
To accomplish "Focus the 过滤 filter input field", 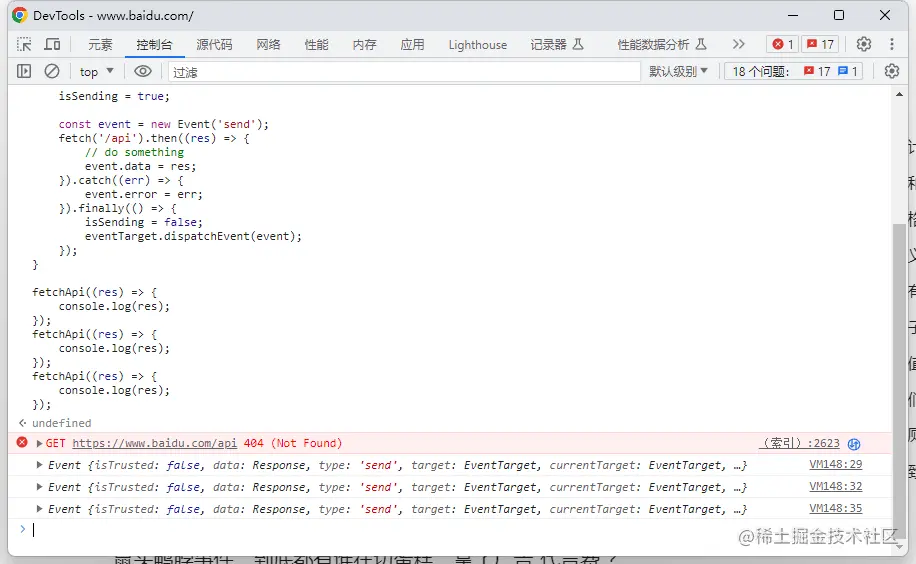I will click(404, 72).
